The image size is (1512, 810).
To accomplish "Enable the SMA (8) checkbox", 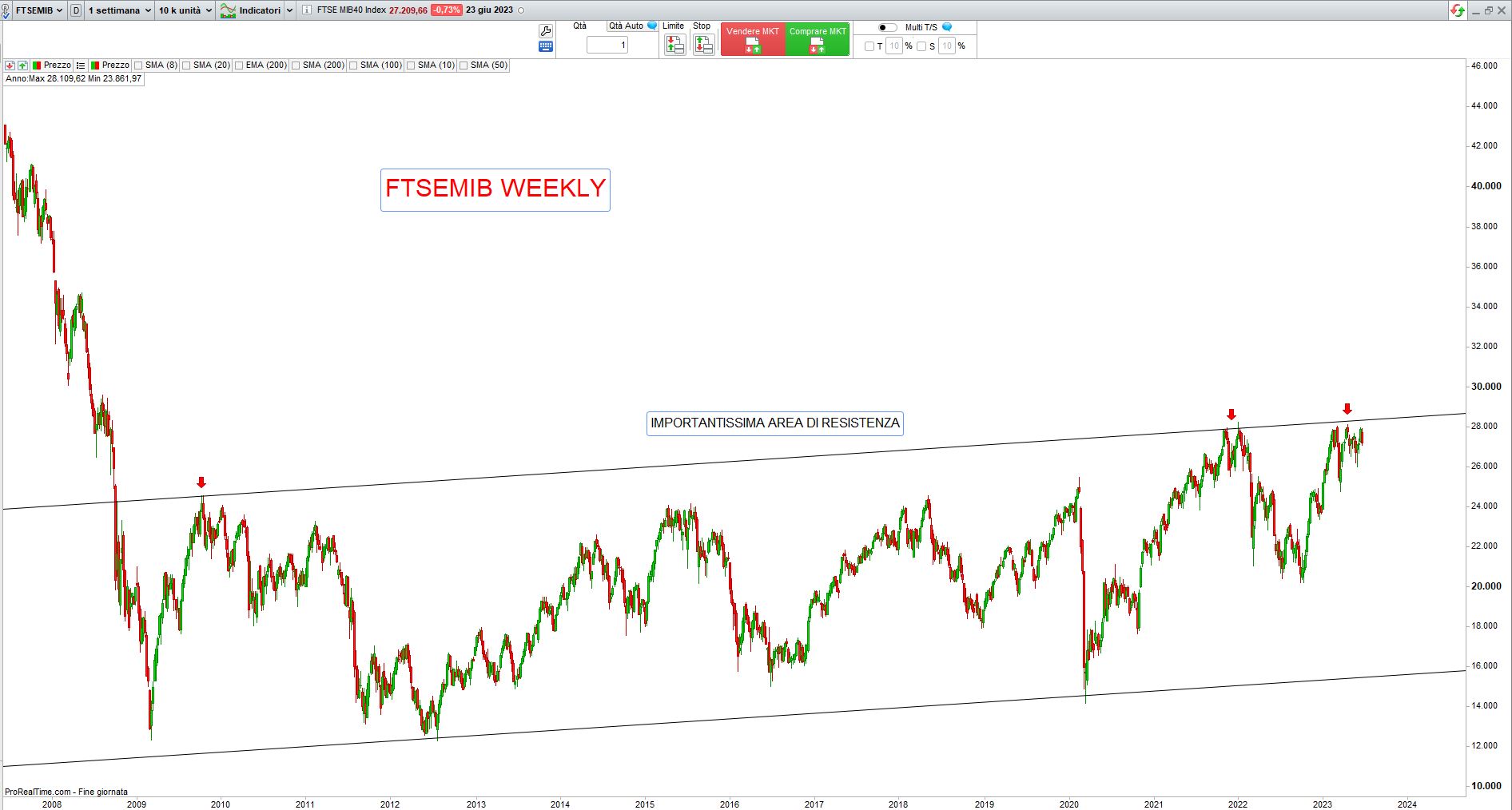I will click(139, 66).
